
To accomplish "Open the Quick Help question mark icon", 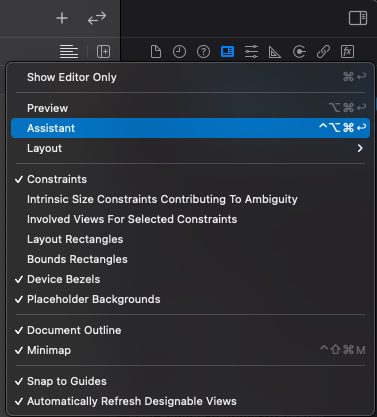I will [203, 52].
